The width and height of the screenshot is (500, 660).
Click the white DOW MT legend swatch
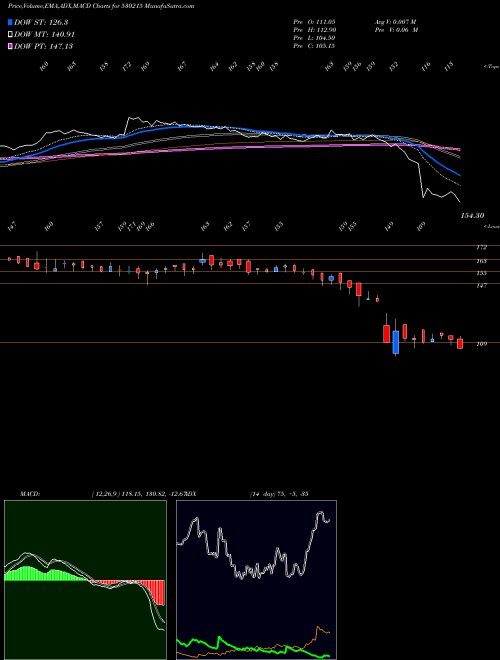[10, 34]
